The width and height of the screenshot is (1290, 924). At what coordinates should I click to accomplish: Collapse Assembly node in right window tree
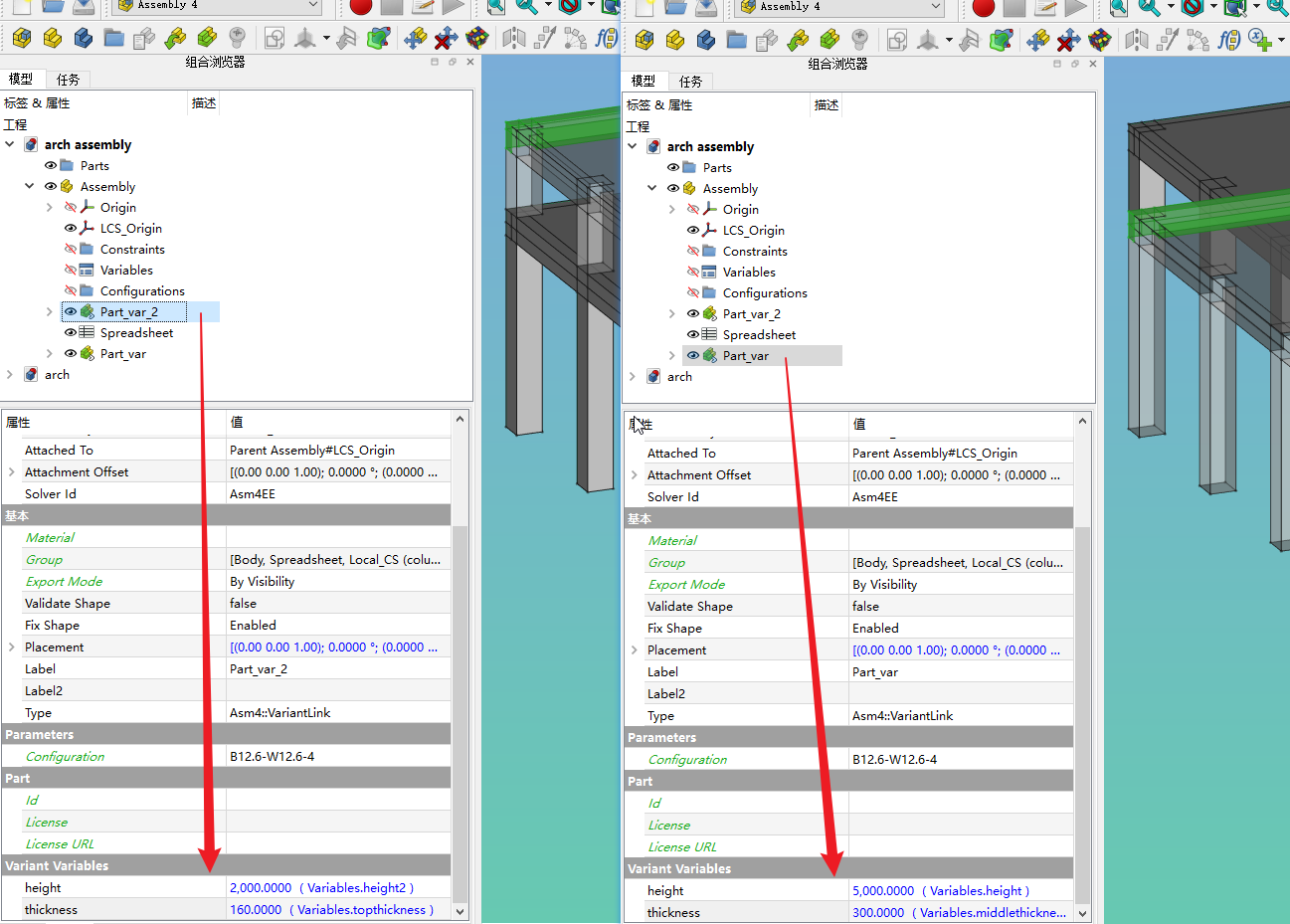(x=652, y=188)
